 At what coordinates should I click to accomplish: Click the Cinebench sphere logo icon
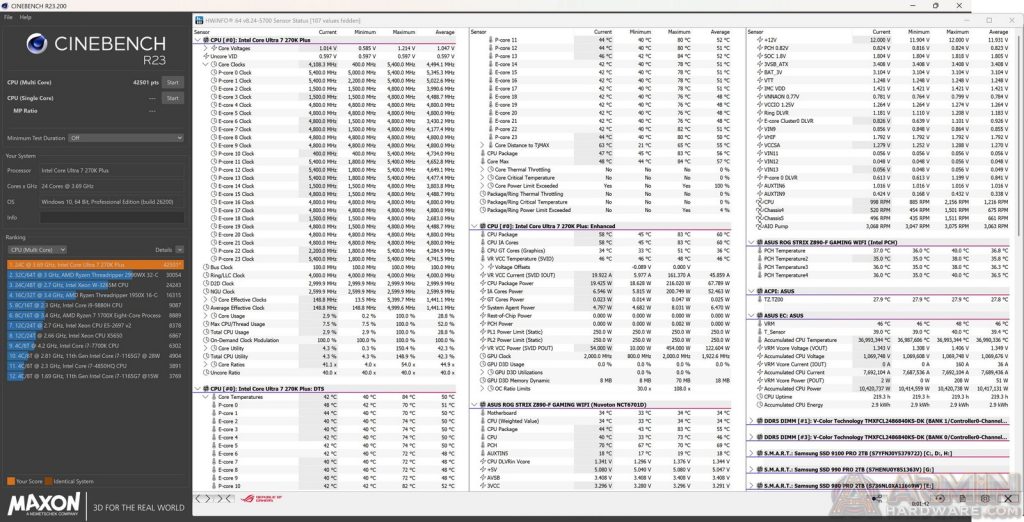pyautogui.click(x=37, y=43)
